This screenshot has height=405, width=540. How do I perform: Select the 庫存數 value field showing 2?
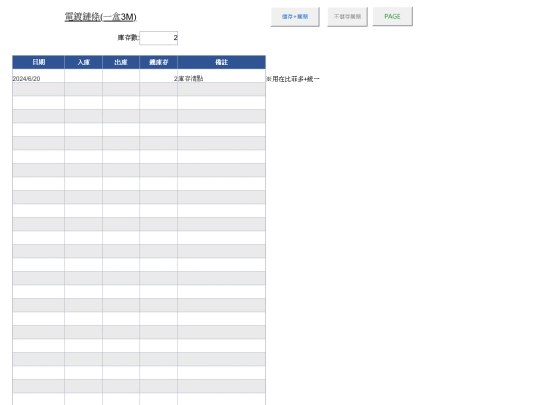click(x=159, y=38)
